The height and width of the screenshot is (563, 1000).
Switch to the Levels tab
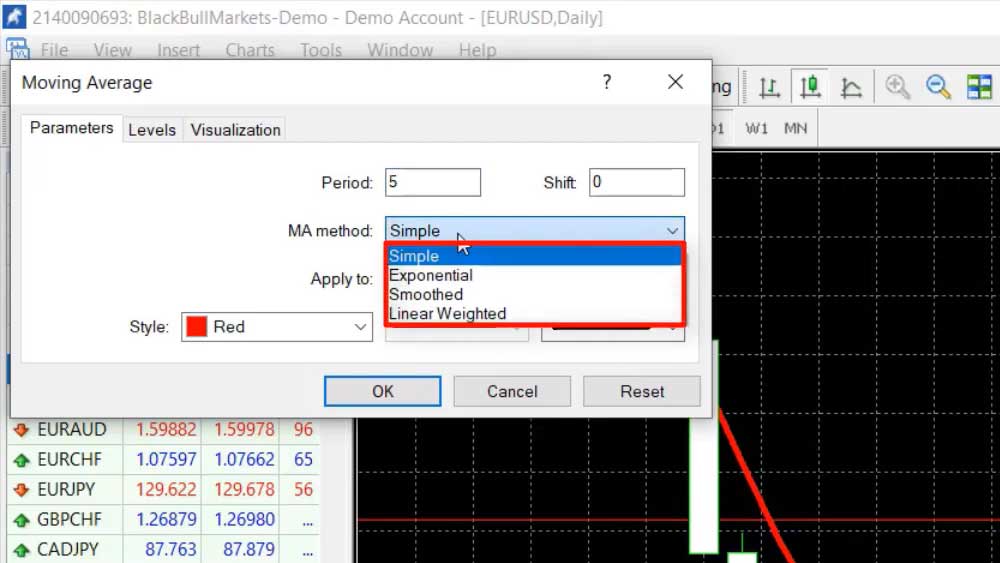pos(152,130)
